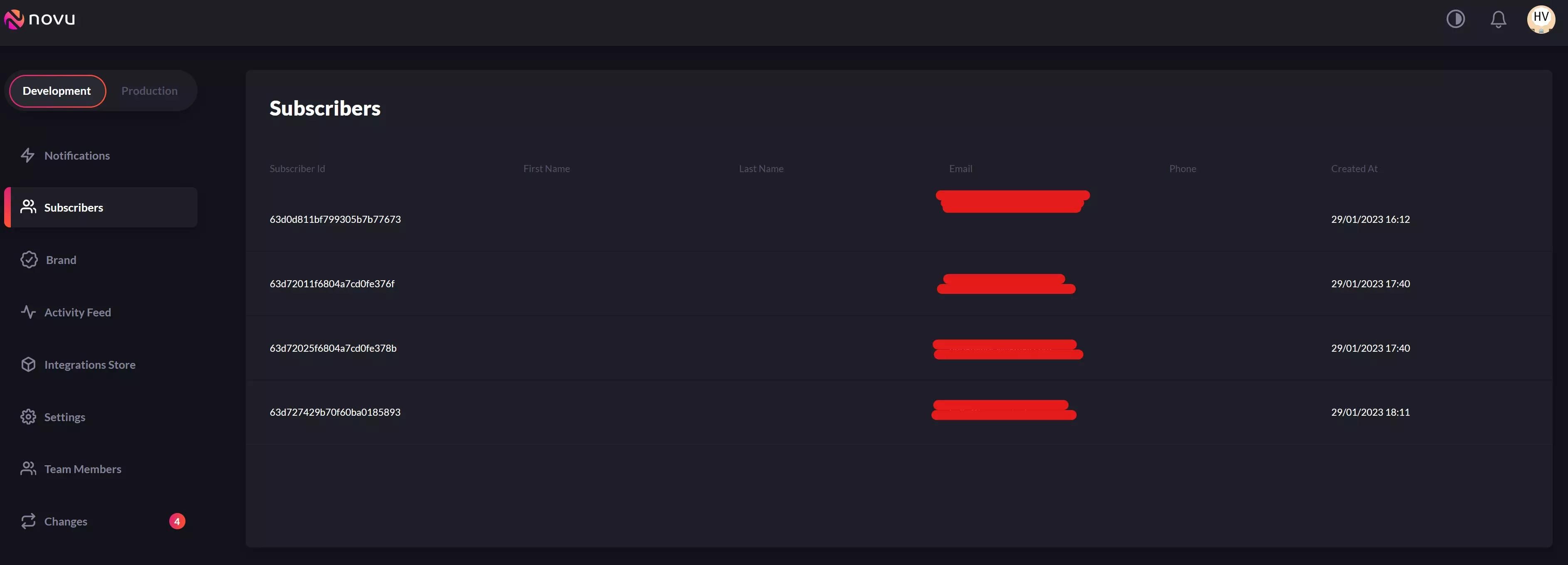Open the Notifications section icon
Image resolution: width=1568 pixels, height=565 pixels.
pyautogui.click(x=28, y=155)
